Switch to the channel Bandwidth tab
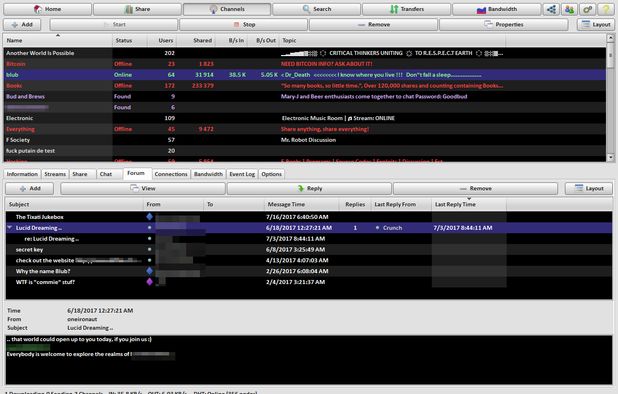This screenshot has width=618, height=394. click(x=208, y=174)
